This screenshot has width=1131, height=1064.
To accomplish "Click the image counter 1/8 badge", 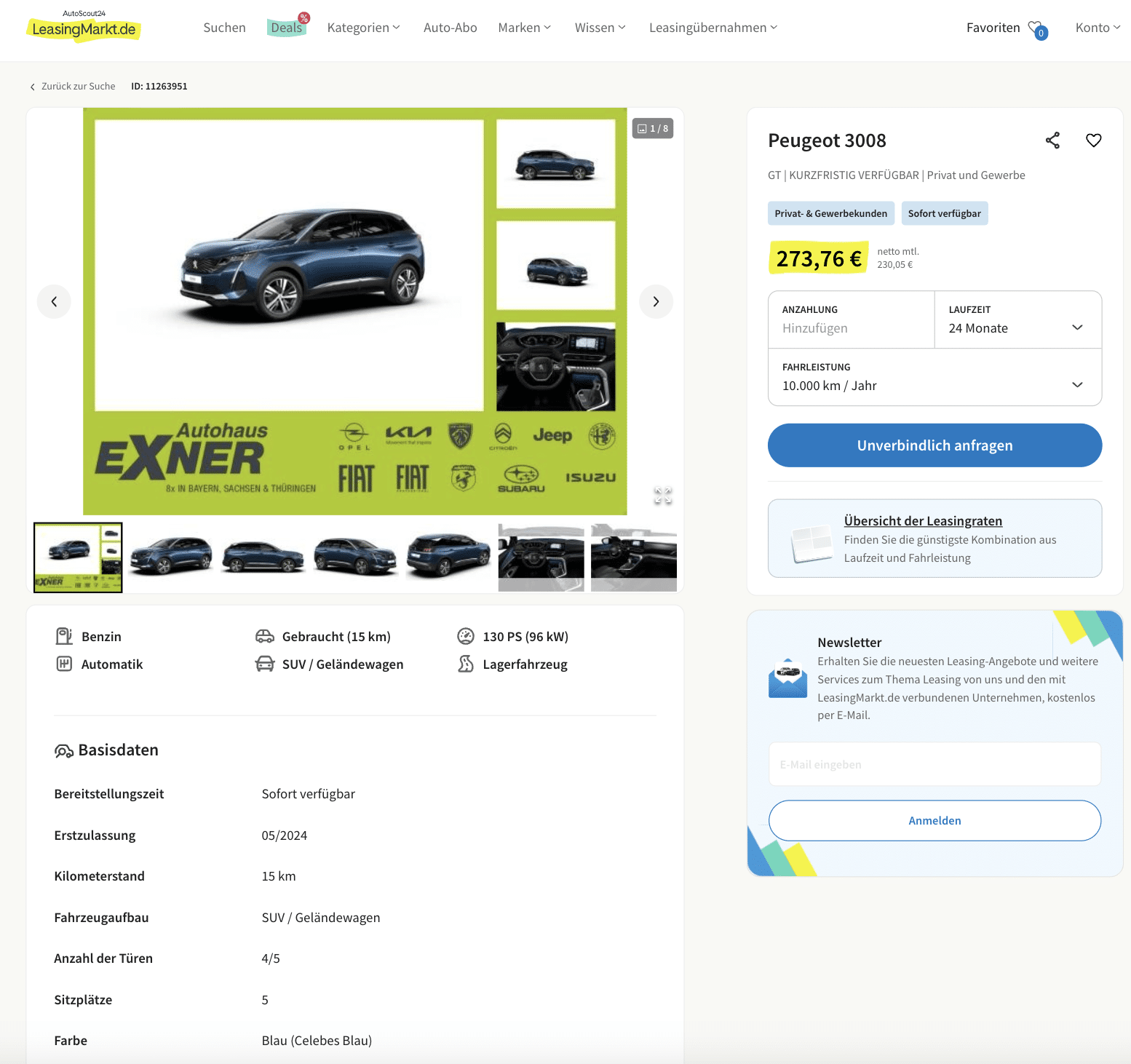I will (653, 129).
